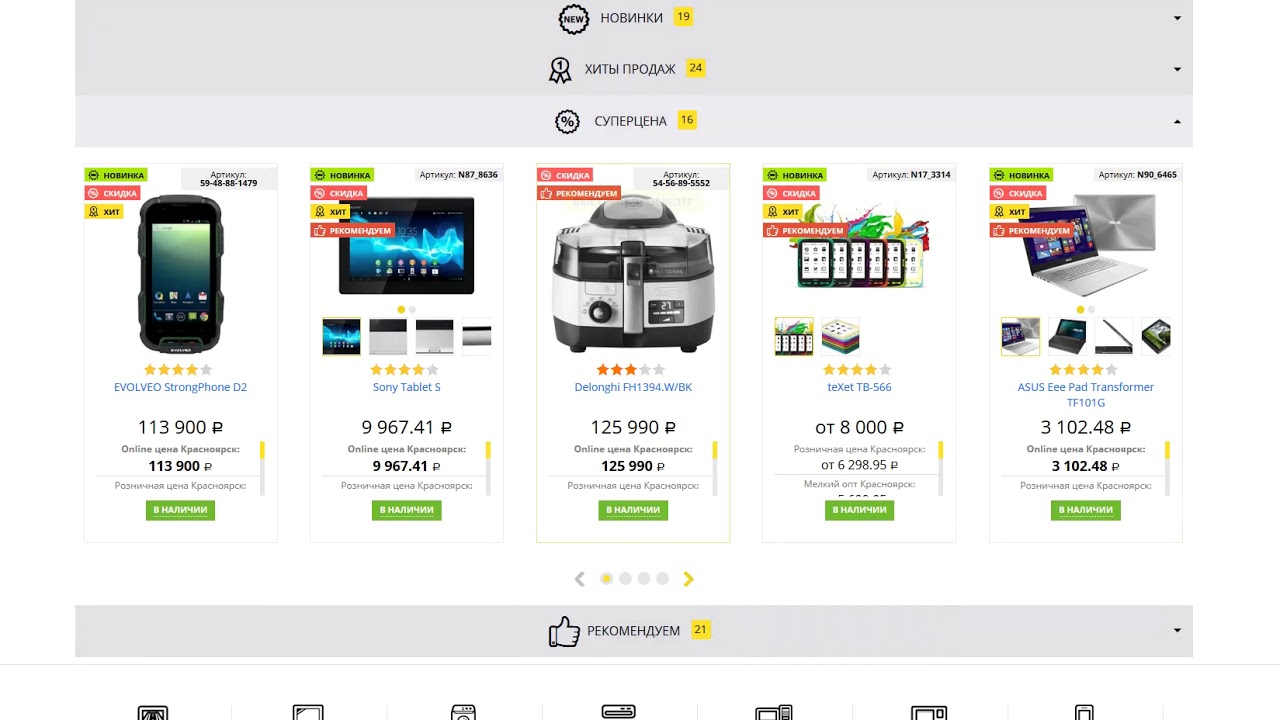1280x720 pixels.
Task: Click the award ribbon icon for Хиты продаж
Action: (560, 70)
